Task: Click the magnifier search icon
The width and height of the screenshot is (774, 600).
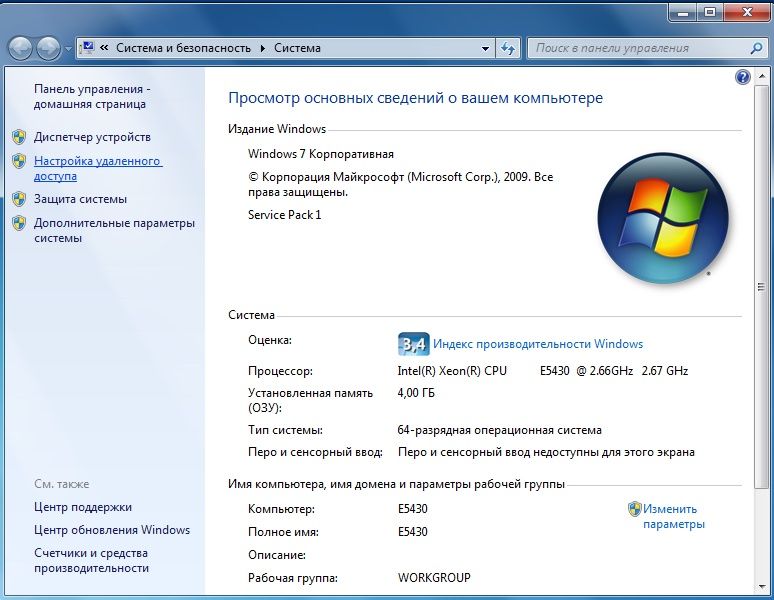Action: pyautogui.click(x=756, y=48)
